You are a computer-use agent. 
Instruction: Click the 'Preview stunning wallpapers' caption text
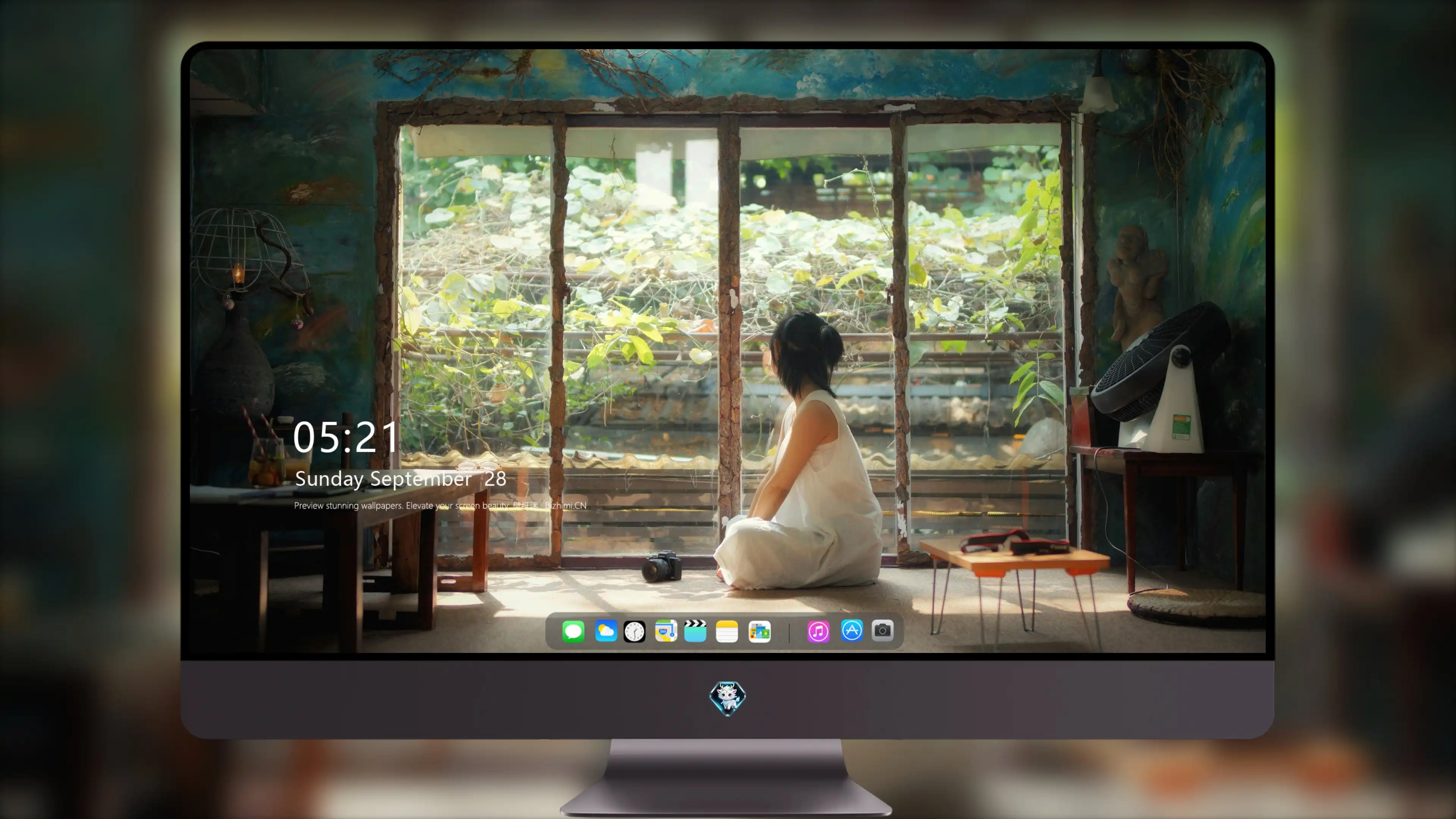coord(440,505)
